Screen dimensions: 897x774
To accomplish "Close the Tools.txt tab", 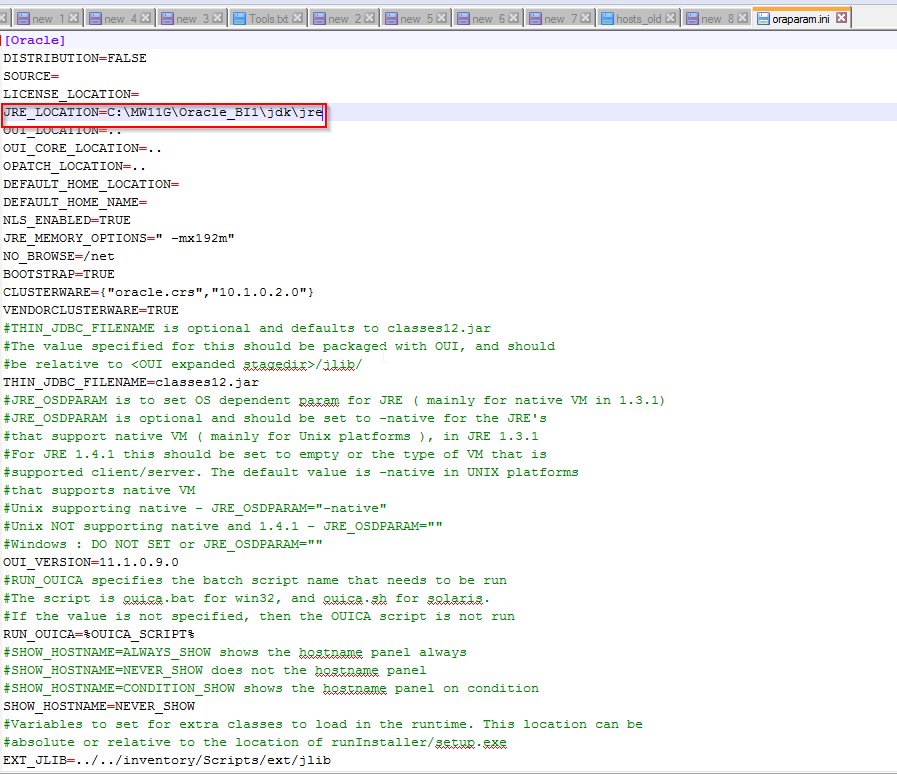I will click(x=297, y=18).
